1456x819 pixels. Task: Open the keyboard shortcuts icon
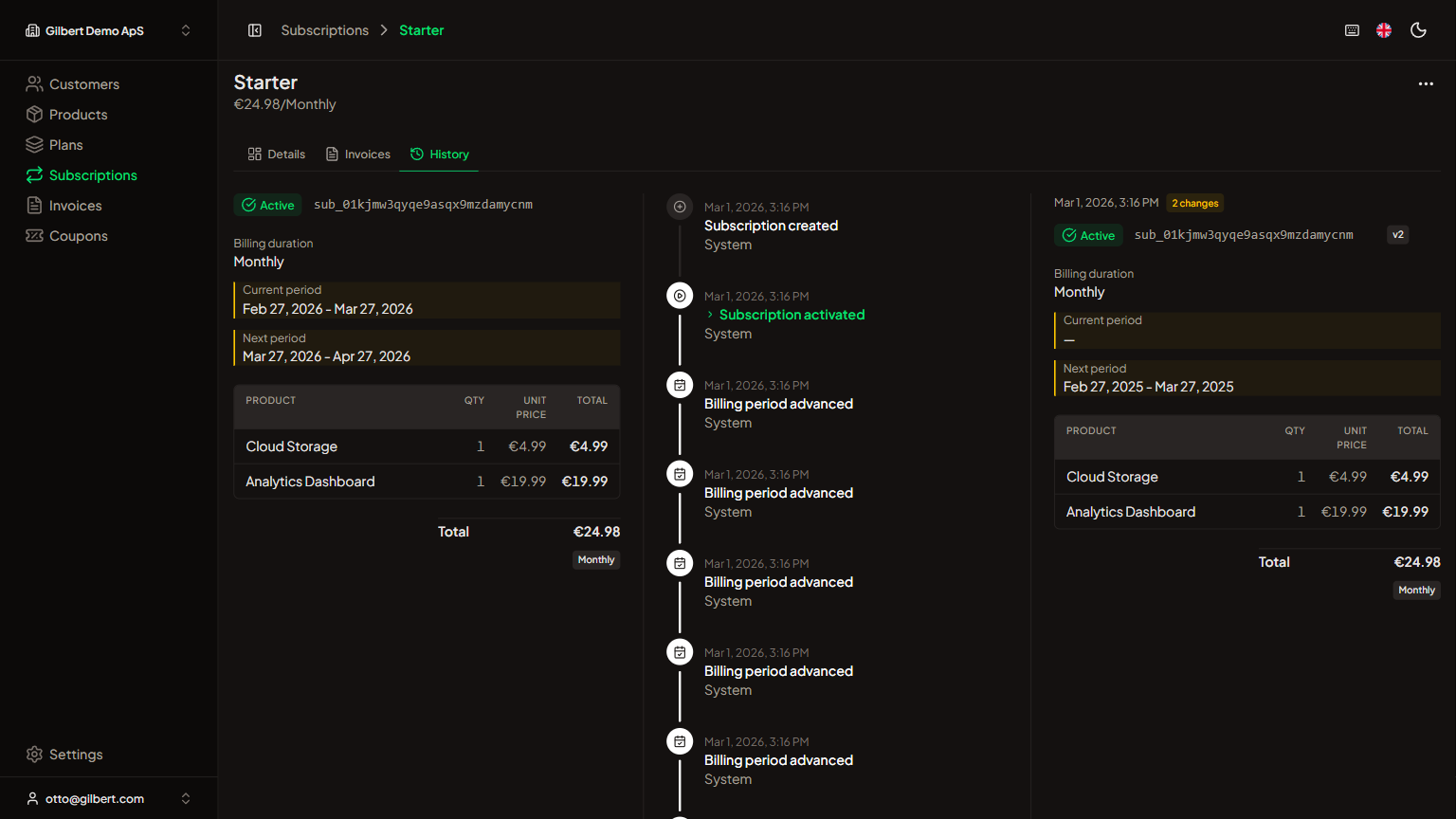1352,30
